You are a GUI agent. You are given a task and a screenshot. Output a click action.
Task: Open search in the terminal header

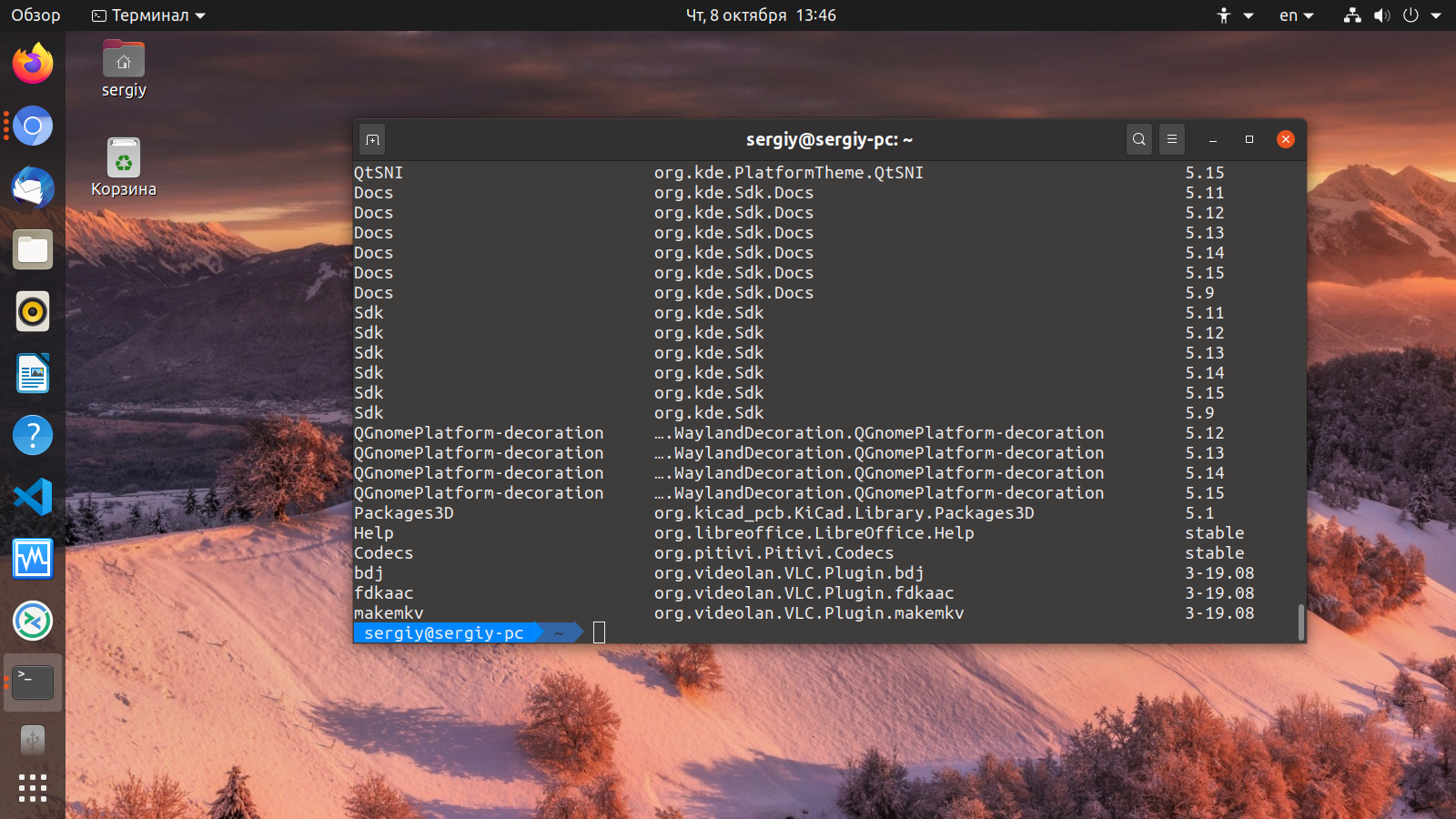coord(1138,139)
